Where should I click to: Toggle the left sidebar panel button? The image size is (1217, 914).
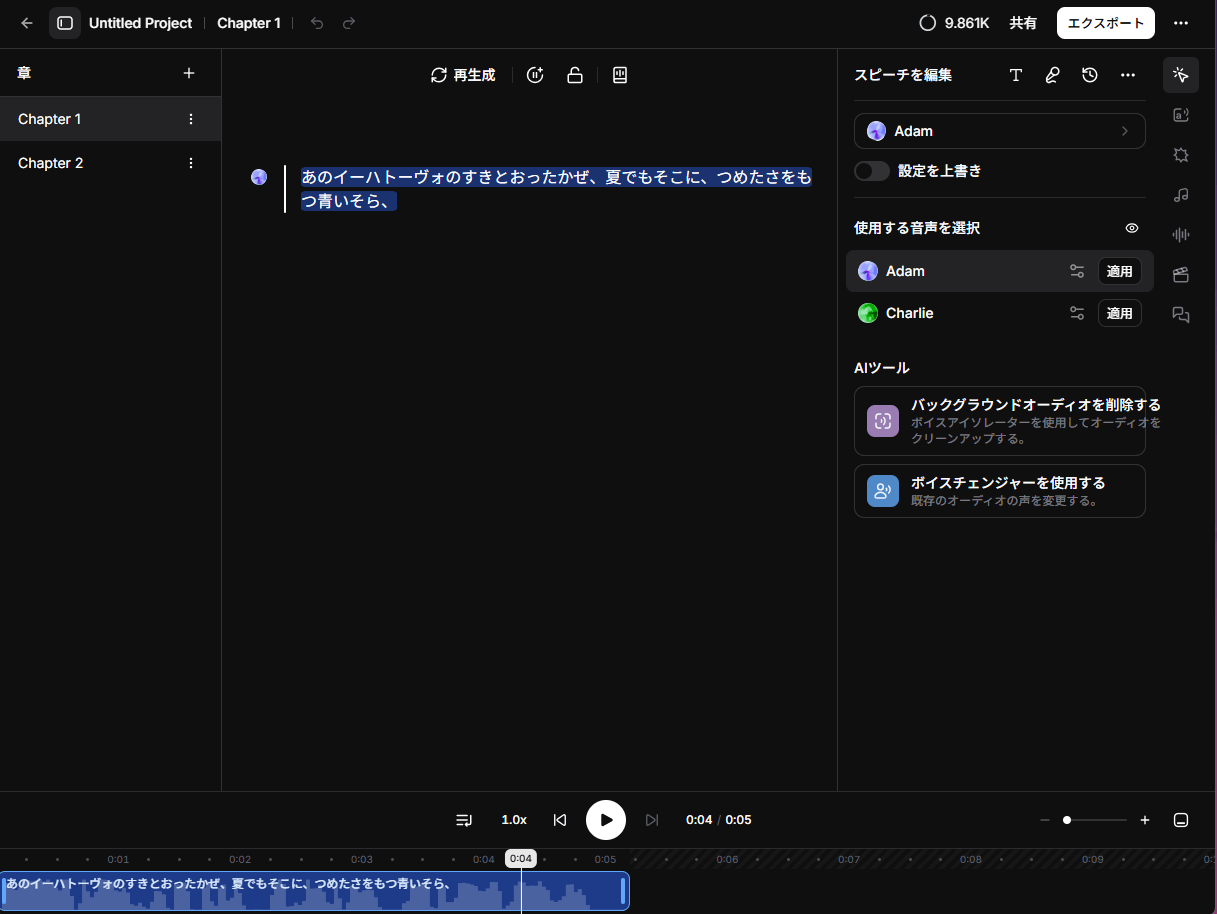[65, 23]
